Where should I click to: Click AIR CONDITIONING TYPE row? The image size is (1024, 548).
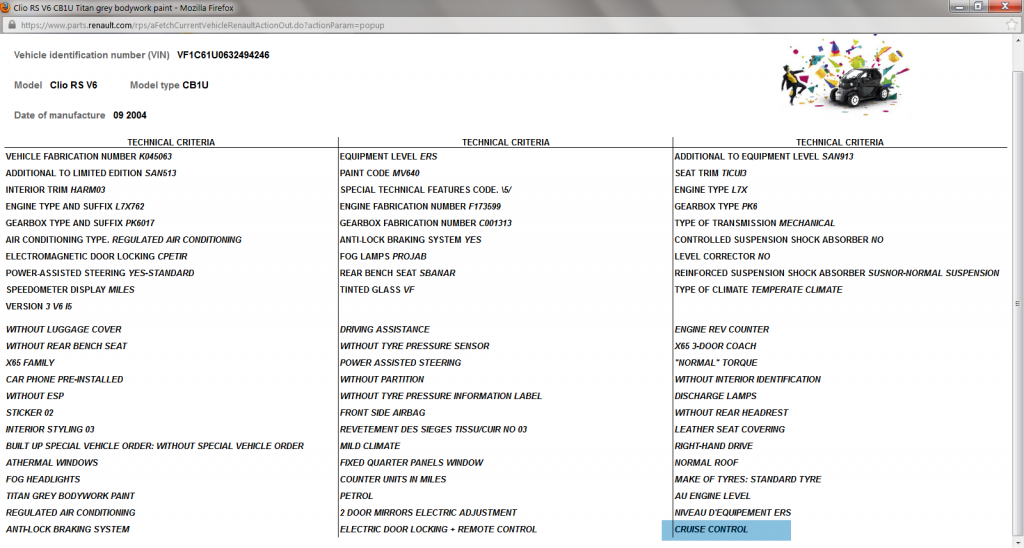[123, 240]
